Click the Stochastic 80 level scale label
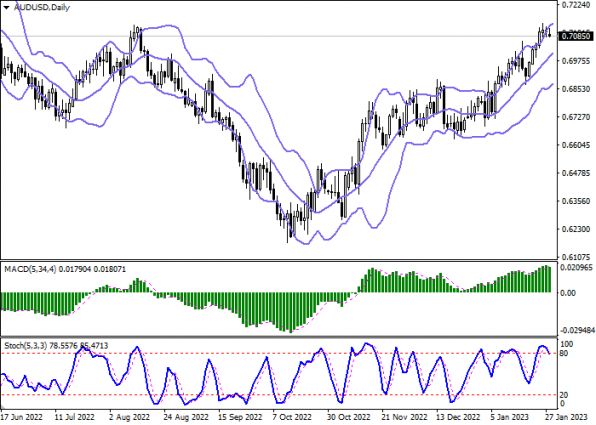The image size is (596, 425). point(564,354)
